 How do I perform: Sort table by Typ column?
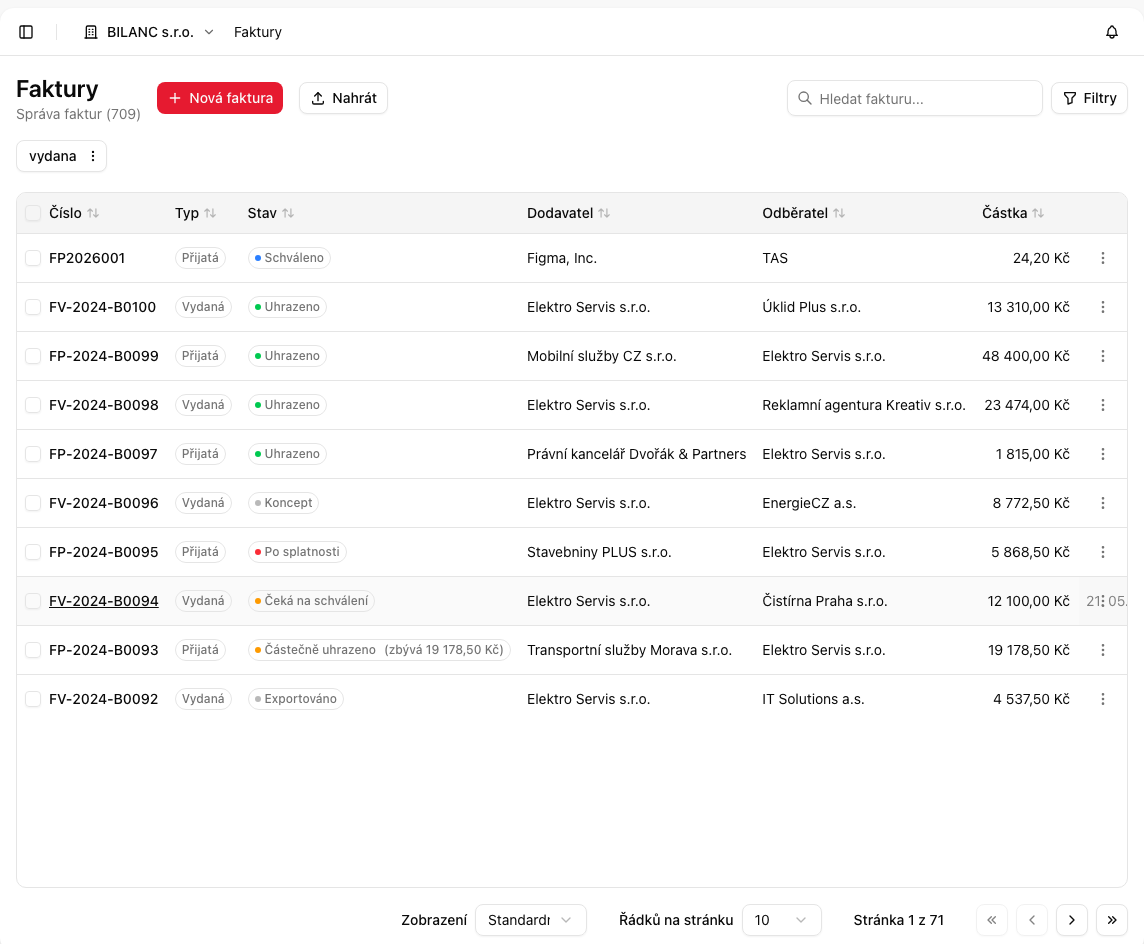[196, 213]
